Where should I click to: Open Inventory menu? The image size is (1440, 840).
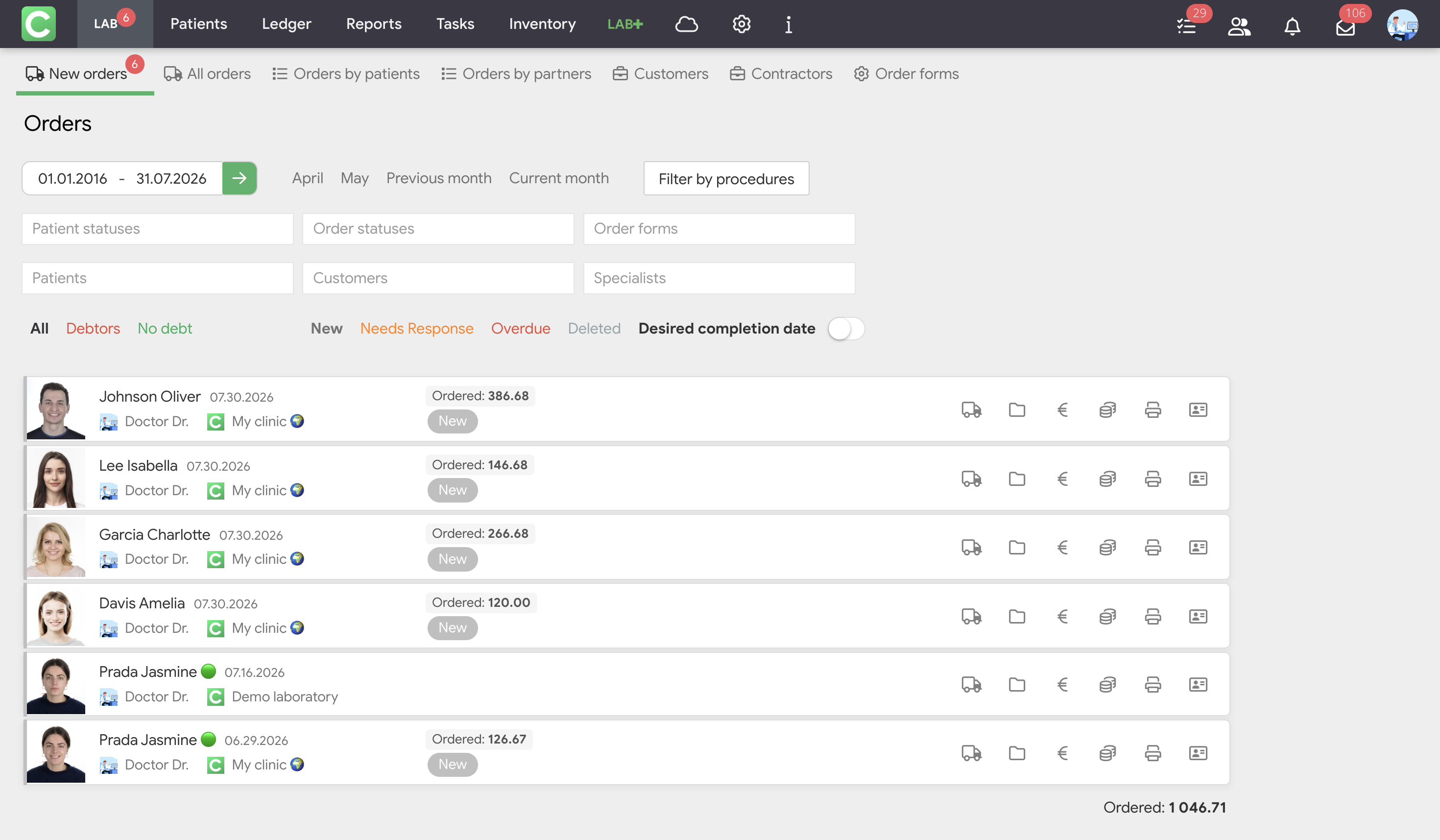[x=542, y=24]
